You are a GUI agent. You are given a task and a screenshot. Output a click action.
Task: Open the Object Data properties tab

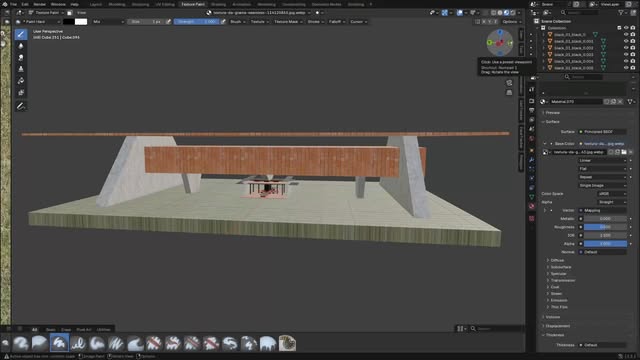click(x=531, y=197)
